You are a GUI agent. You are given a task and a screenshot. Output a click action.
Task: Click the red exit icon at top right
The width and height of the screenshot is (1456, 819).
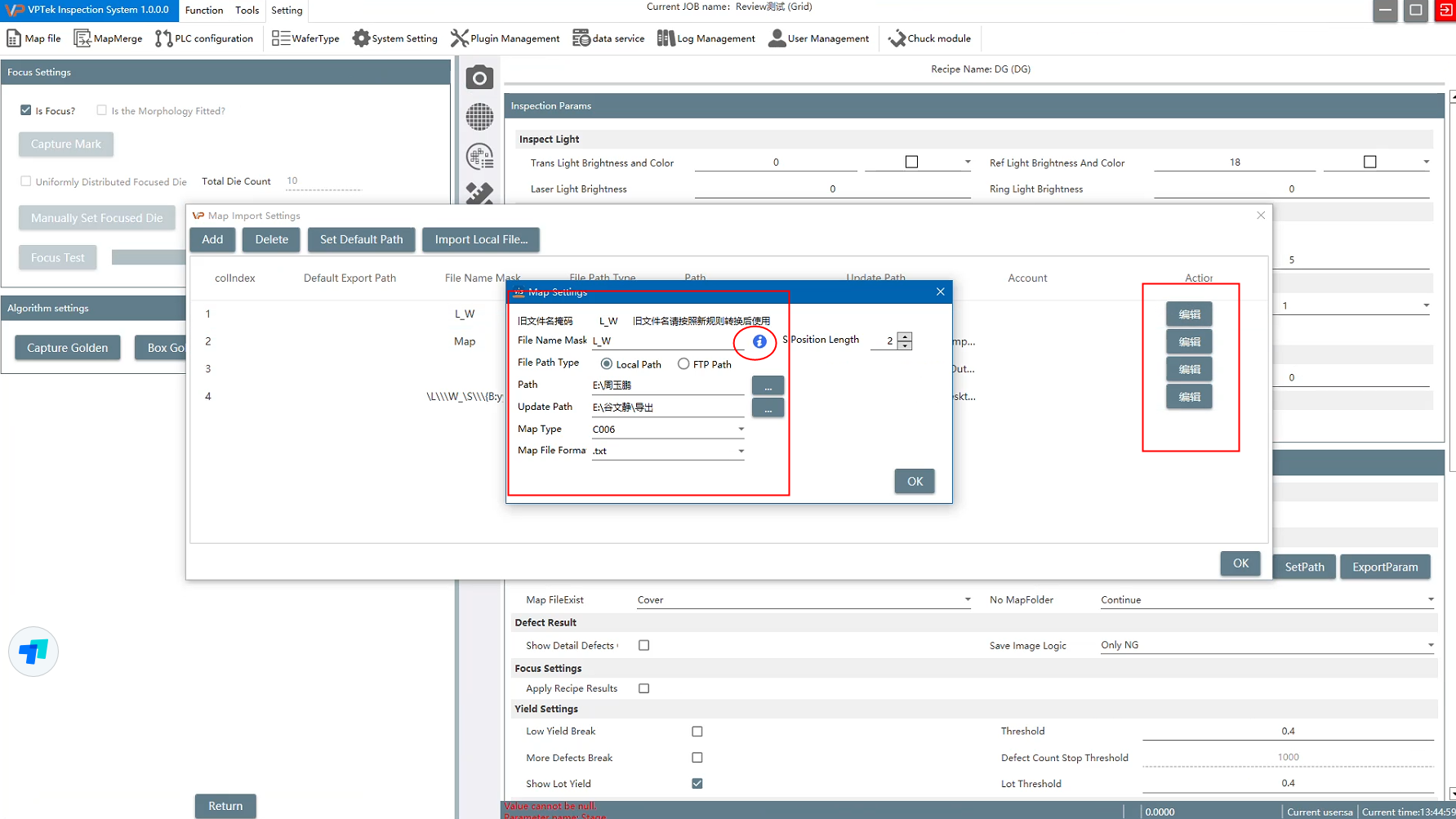1445,11
